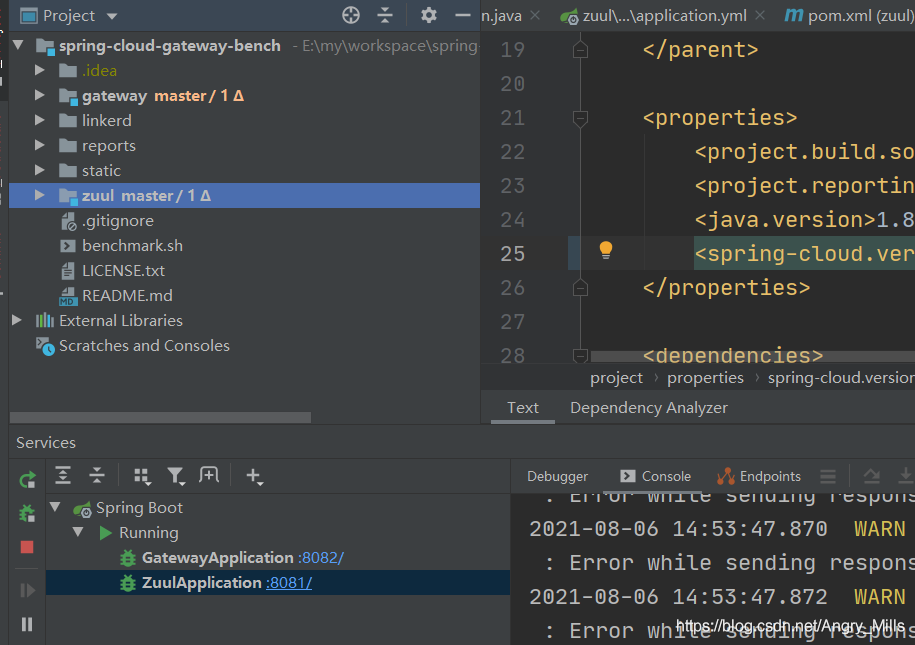Add service with plus icon

[x=254, y=476]
